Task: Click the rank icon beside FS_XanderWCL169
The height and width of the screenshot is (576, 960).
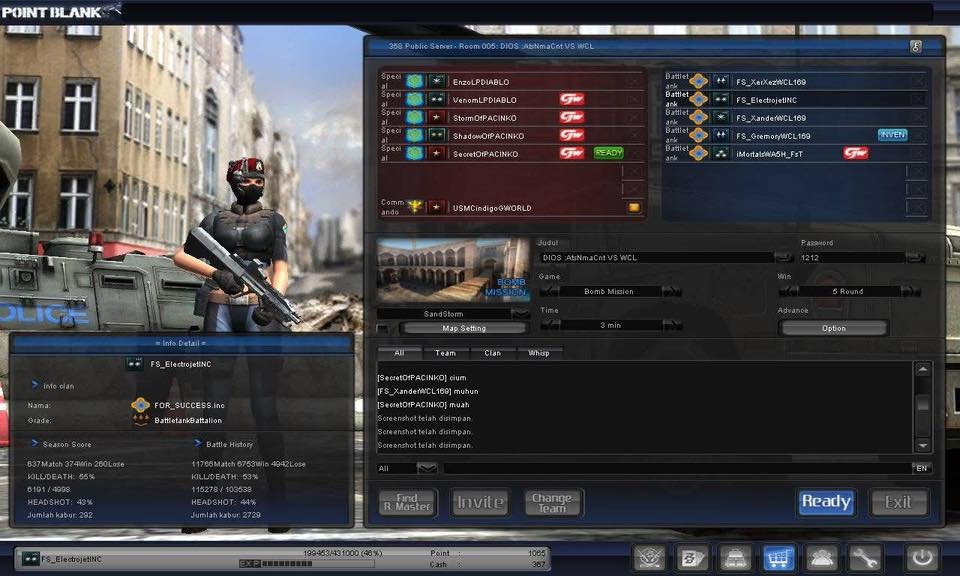Action: click(x=721, y=118)
